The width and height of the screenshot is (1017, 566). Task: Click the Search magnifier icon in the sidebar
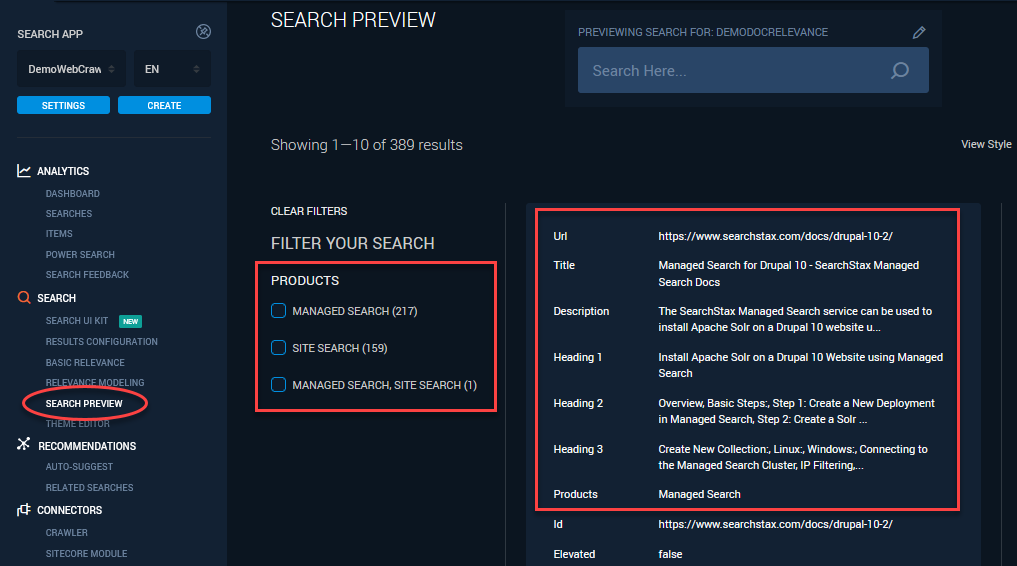point(24,298)
